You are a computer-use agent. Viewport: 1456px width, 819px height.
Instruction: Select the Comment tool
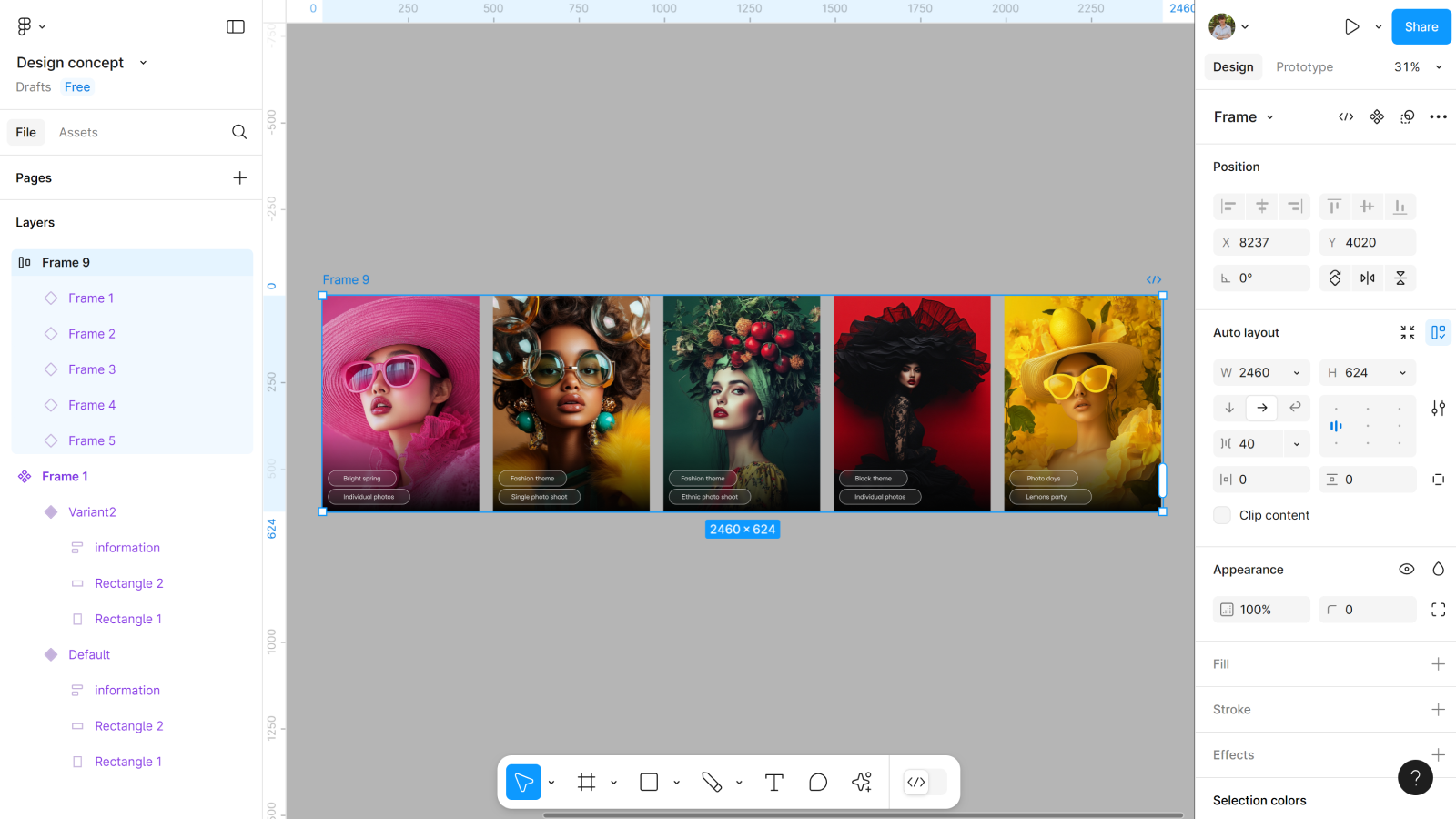click(x=817, y=782)
